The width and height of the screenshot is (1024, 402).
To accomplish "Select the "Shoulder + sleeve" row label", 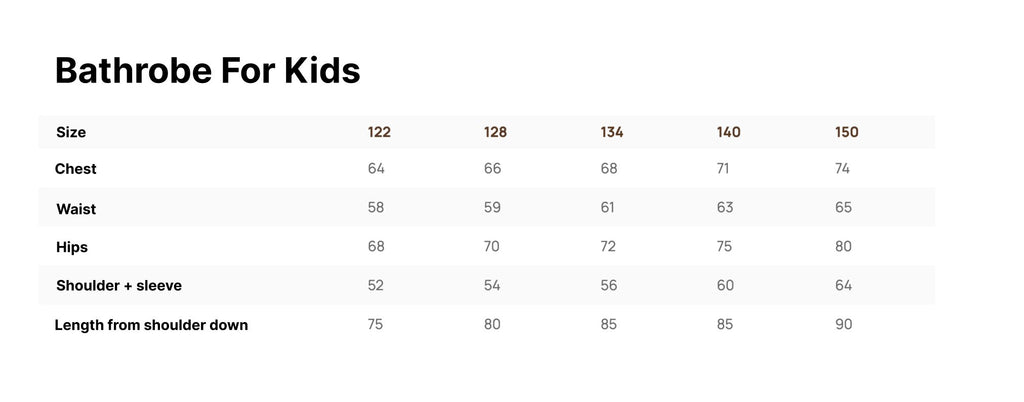I will pos(119,286).
